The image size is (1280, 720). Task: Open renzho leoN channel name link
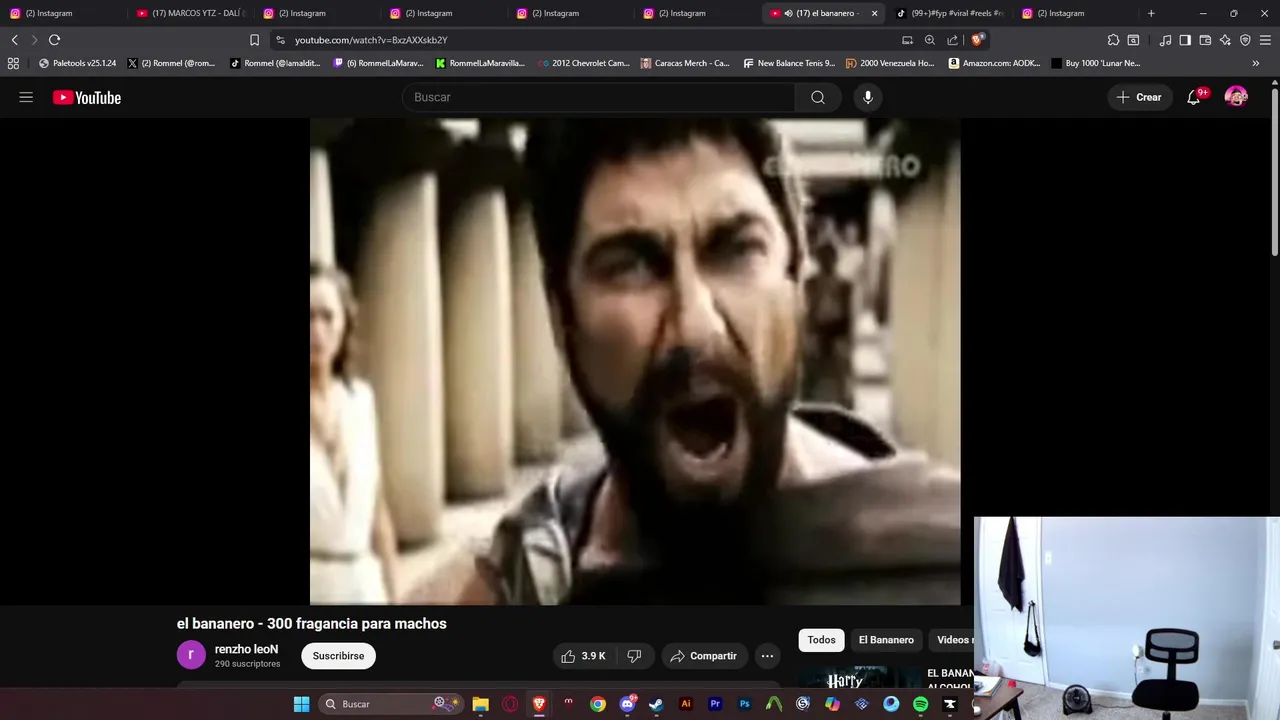pos(246,649)
